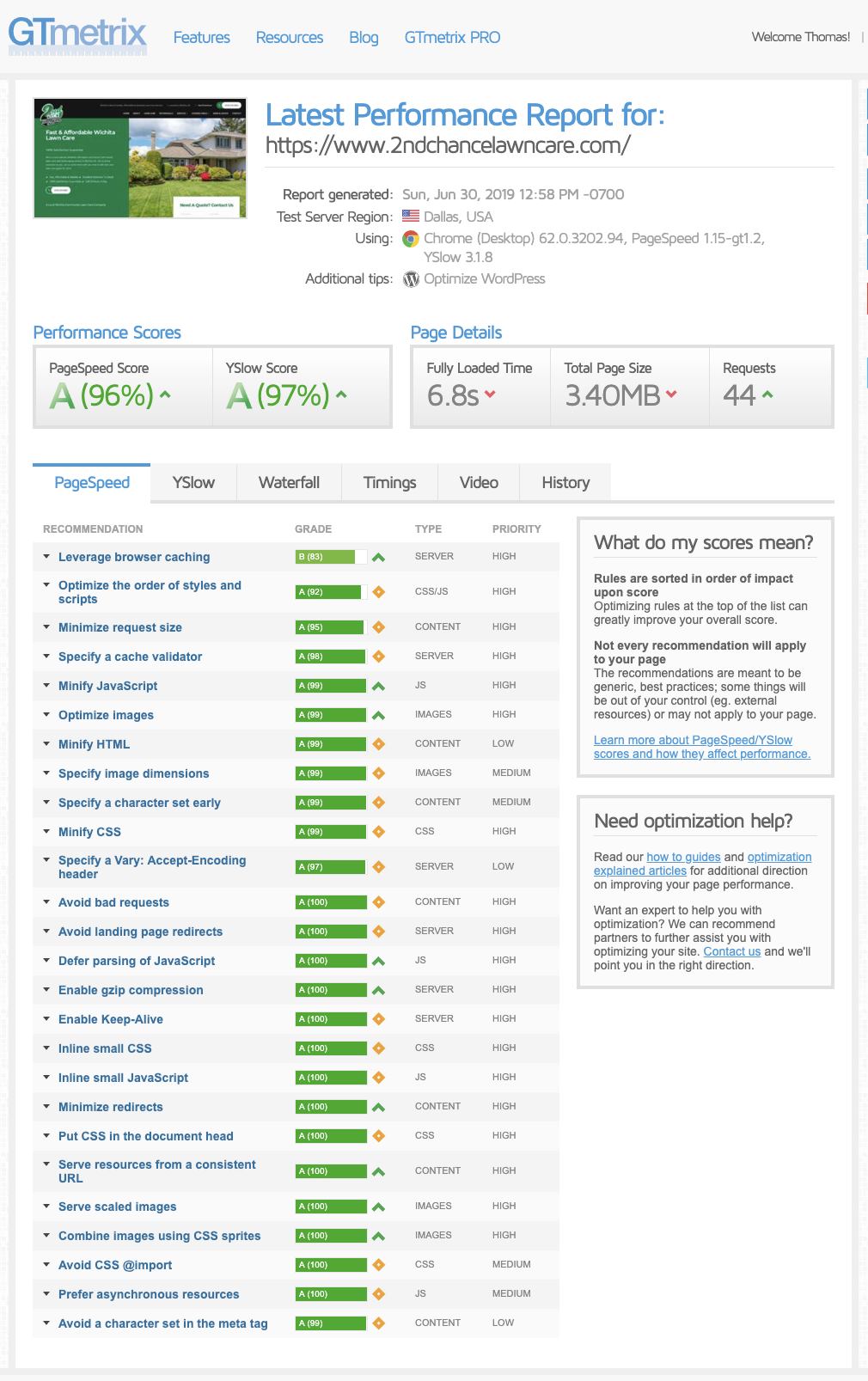Expand the Avoid landing page redirects row
This screenshot has width=868, height=1381.
pos(46,932)
